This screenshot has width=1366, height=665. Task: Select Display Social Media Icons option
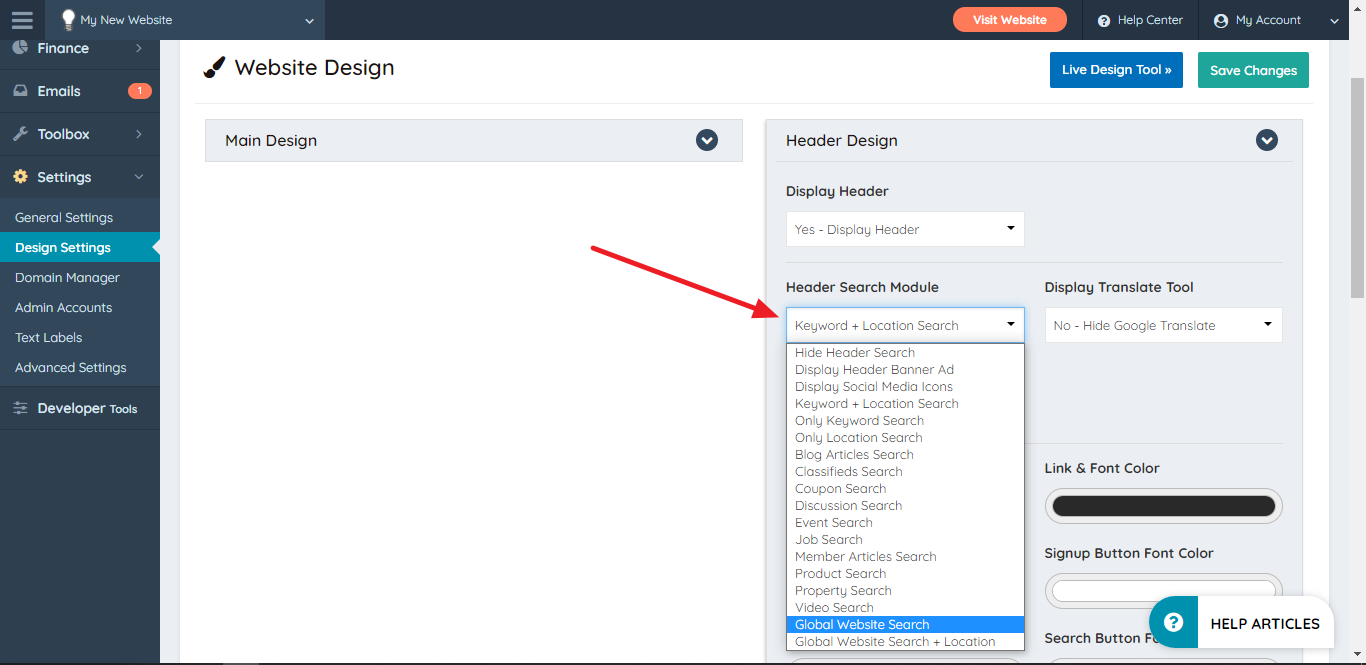(x=905, y=386)
